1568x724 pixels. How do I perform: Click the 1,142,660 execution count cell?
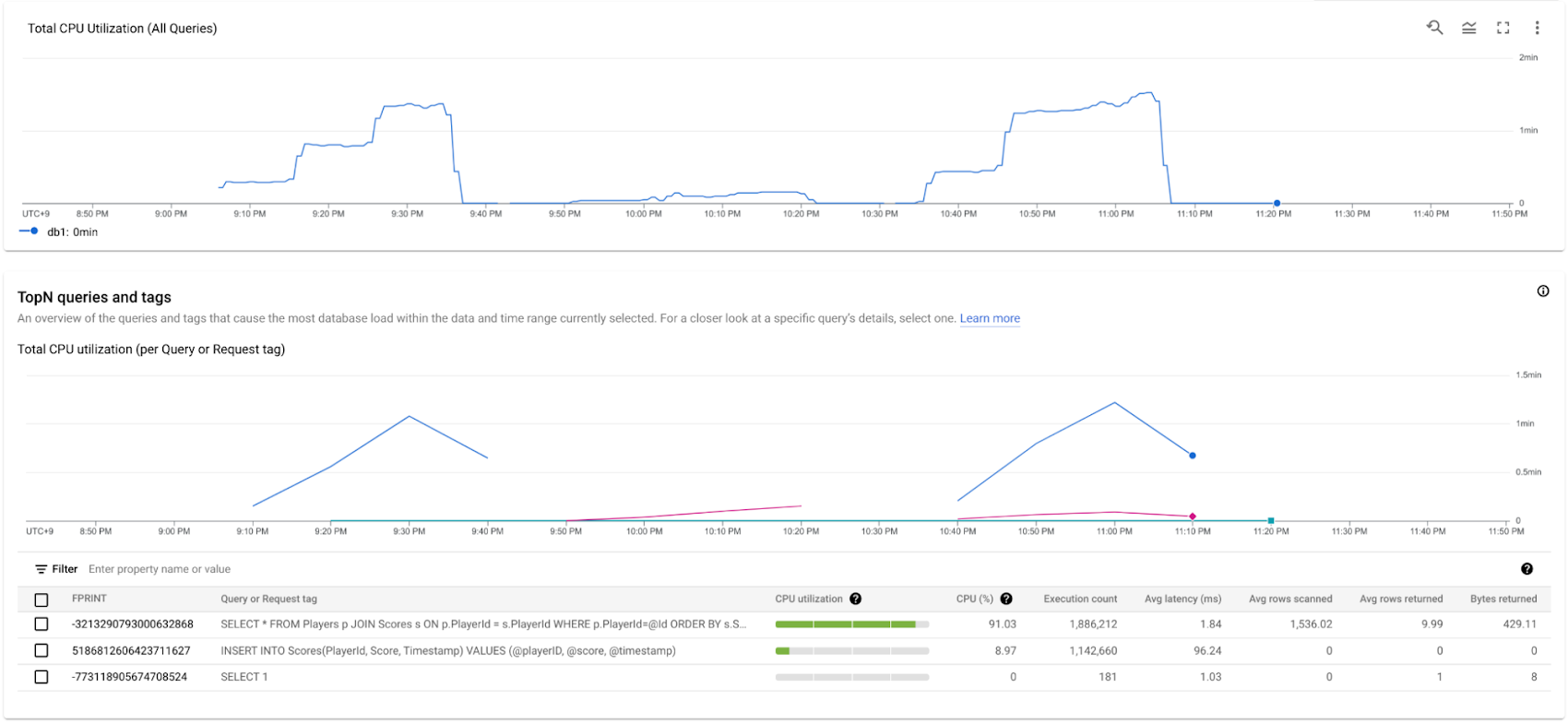tap(1093, 650)
